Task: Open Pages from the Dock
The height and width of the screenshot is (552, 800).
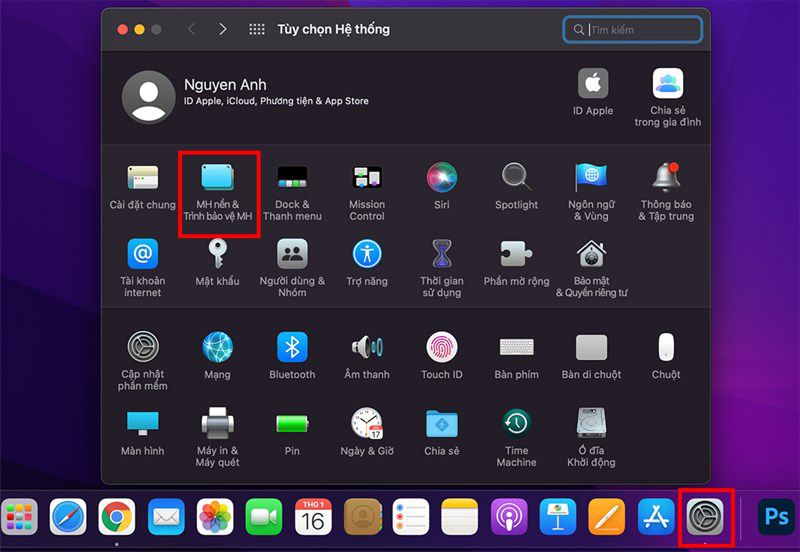Action: pyautogui.click(x=607, y=517)
